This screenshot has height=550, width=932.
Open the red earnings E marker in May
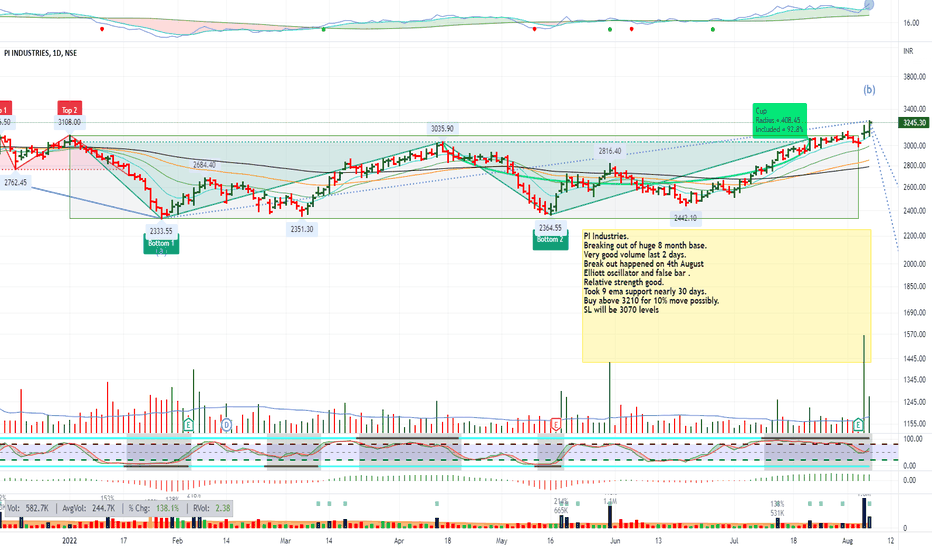click(x=556, y=425)
